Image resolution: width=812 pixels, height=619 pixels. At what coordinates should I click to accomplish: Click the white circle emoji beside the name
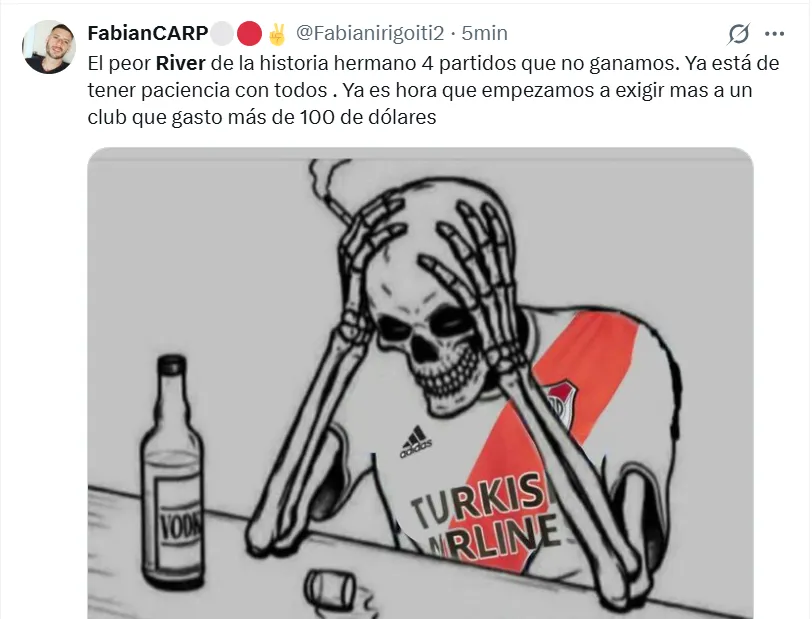222,34
